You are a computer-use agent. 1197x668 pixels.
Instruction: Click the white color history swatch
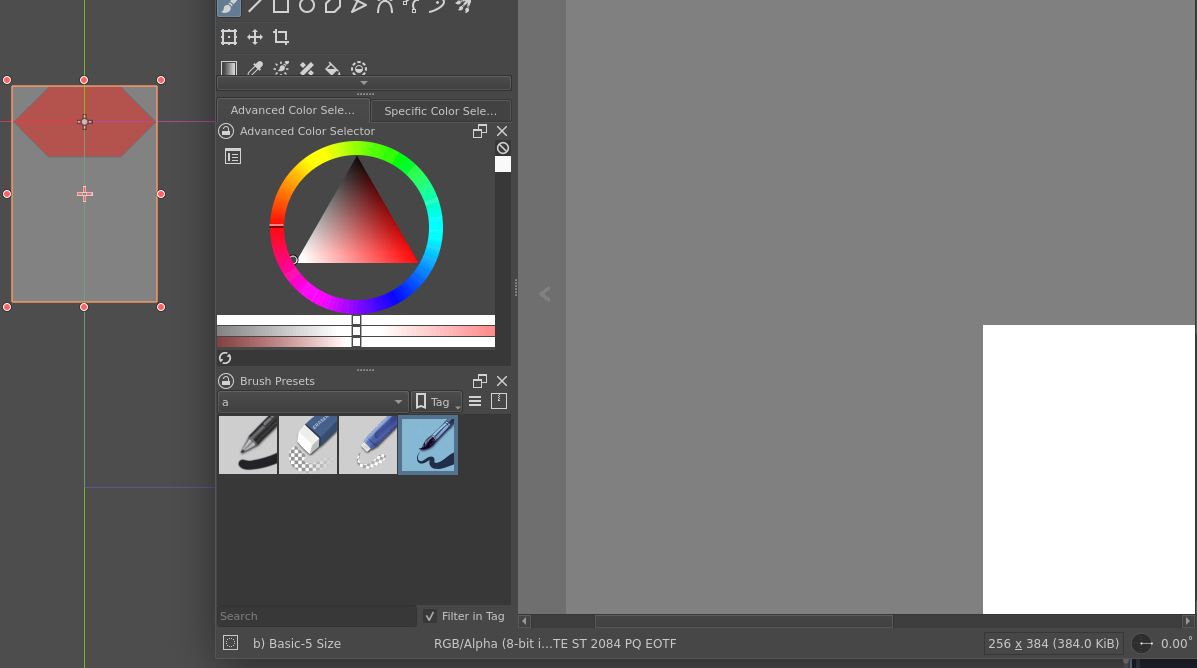click(x=502, y=164)
